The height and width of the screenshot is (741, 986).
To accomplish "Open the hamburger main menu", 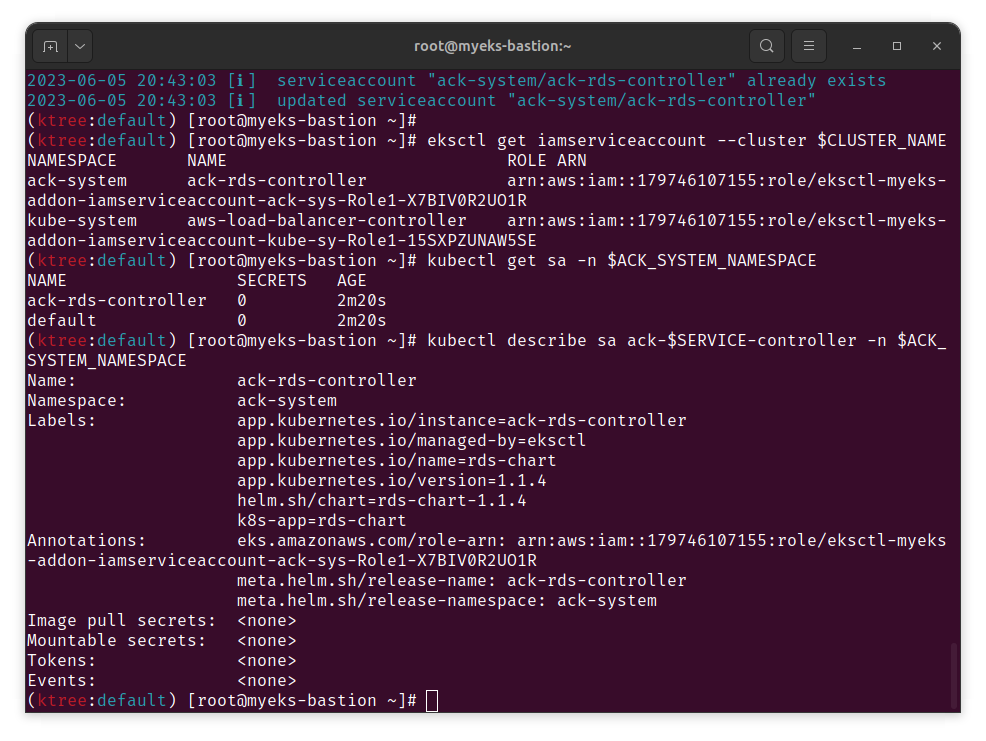I will tap(809, 46).
